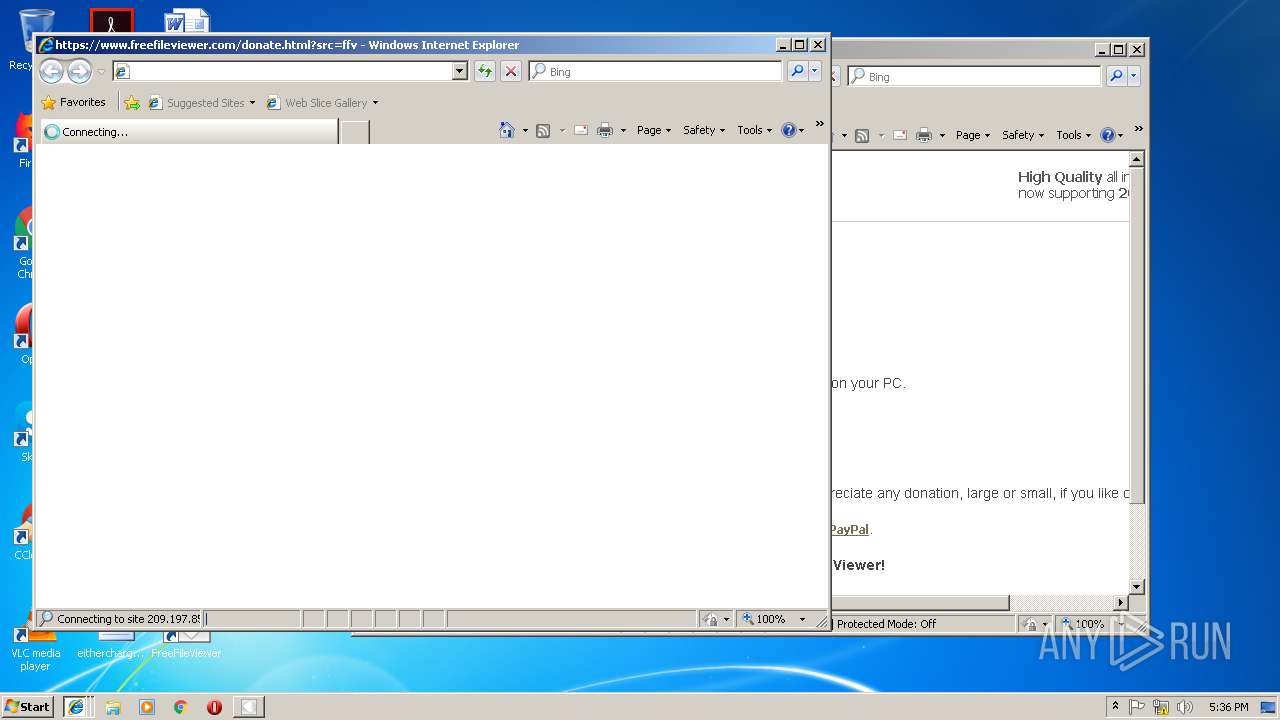Viewport: 1280px width, 720px height.
Task: Click the Home icon in front window
Action: pyautogui.click(x=507, y=130)
